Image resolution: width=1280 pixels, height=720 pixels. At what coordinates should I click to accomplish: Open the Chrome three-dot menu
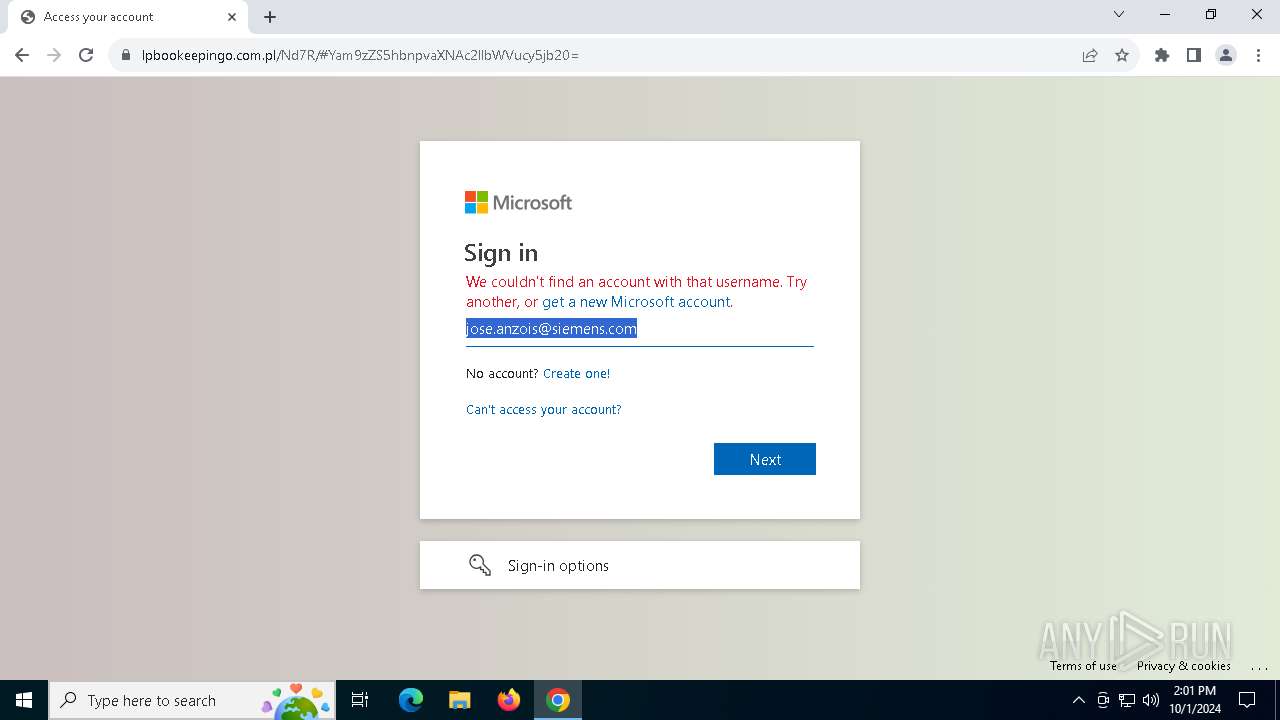point(1257,55)
